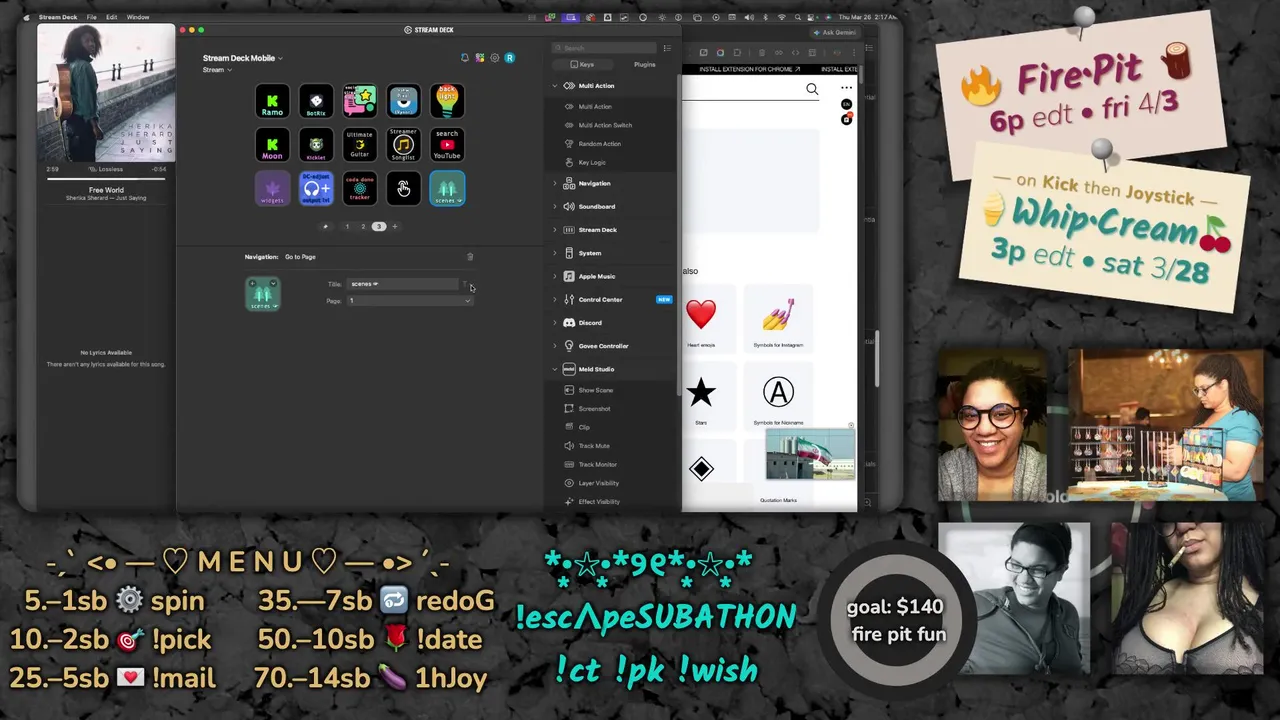The image size is (1280, 720).
Task: Switch to the Plugins tab
Action: (645, 65)
